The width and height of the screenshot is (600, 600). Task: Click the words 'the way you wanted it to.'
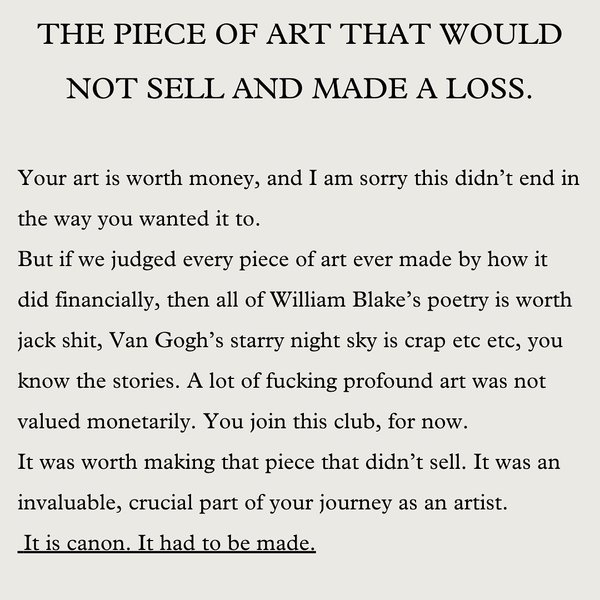tap(139, 219)
